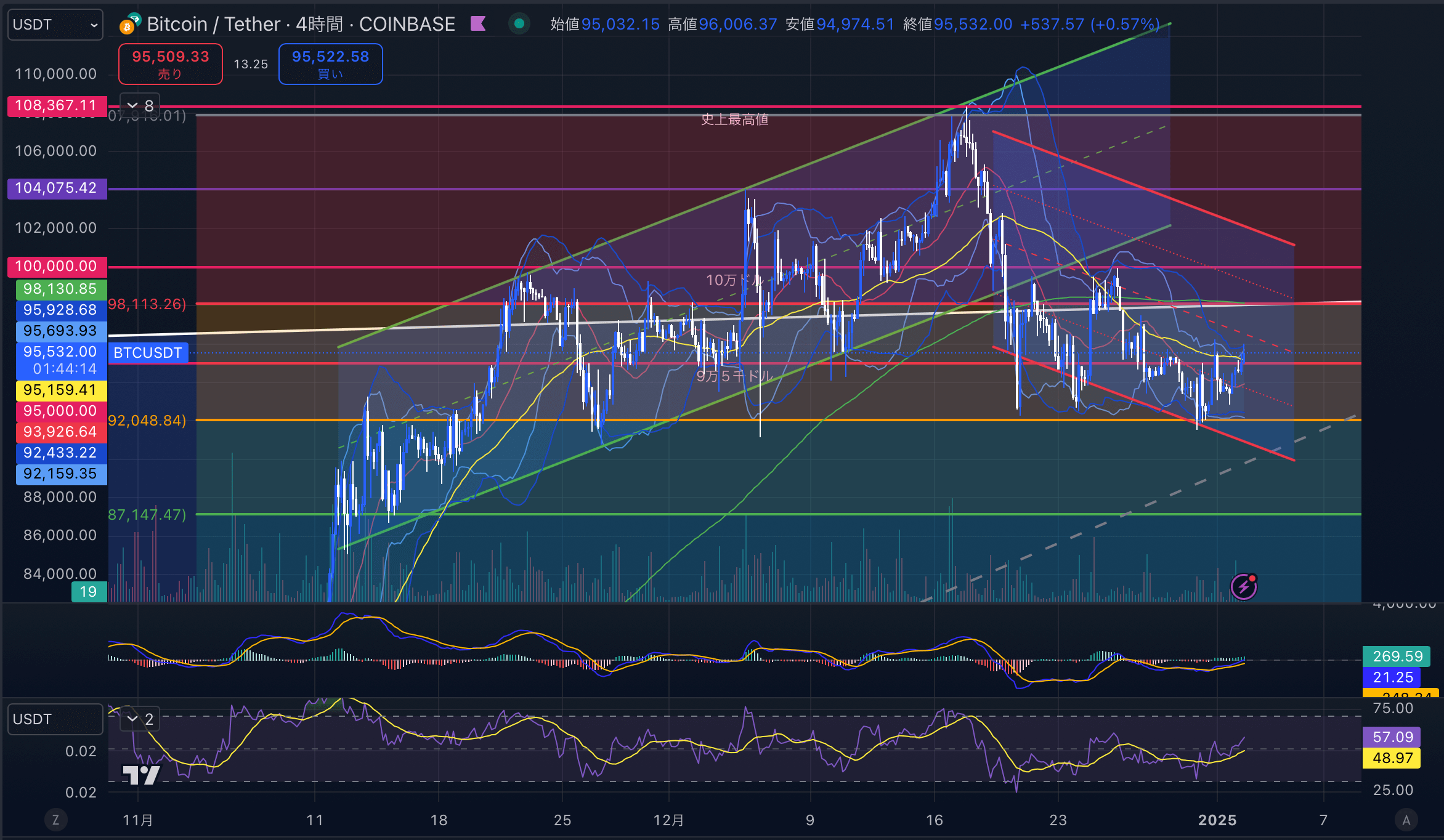Screen dimensions: 1444x840
Task: Click the closing price change +537.57 (+0.57%)
Action: [x=1090, y=24]
